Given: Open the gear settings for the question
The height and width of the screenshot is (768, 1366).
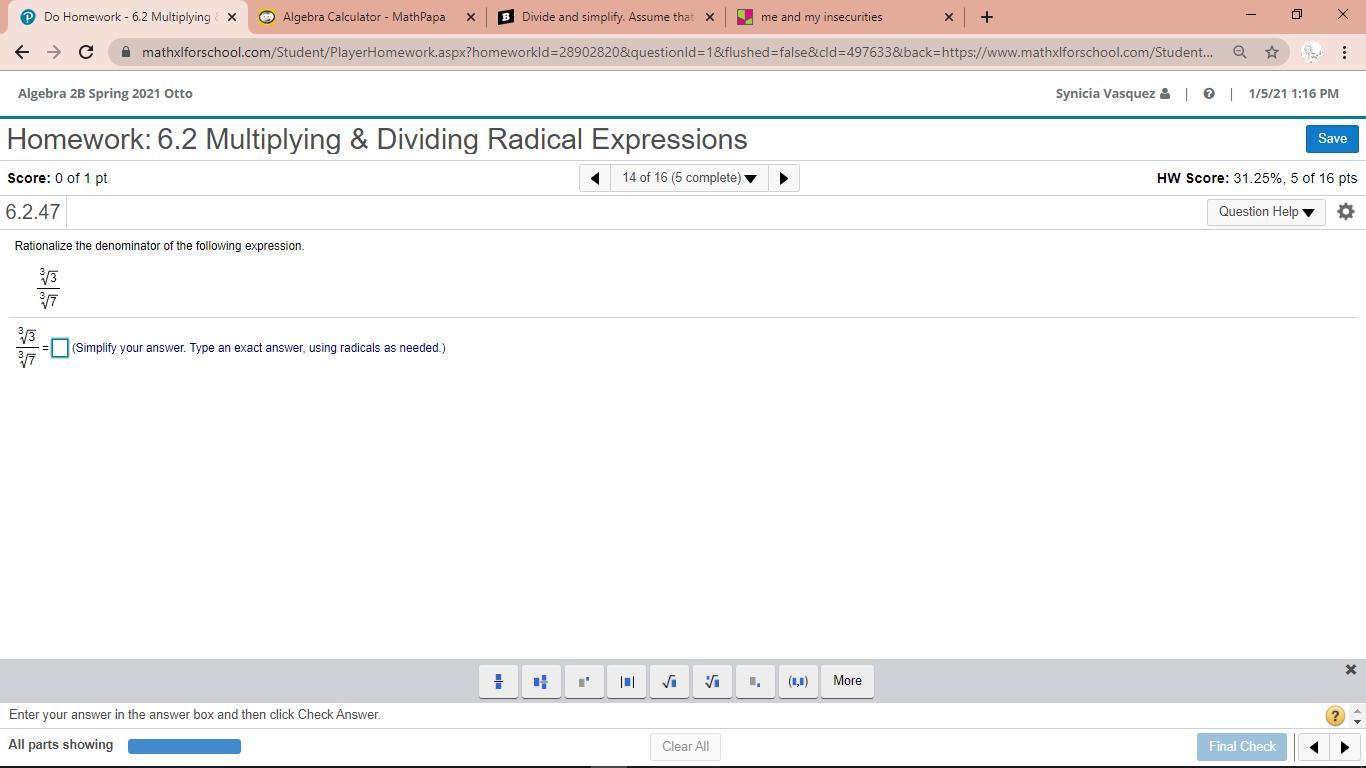Looking at the screenshot, I should click(x=1346, y=212).
